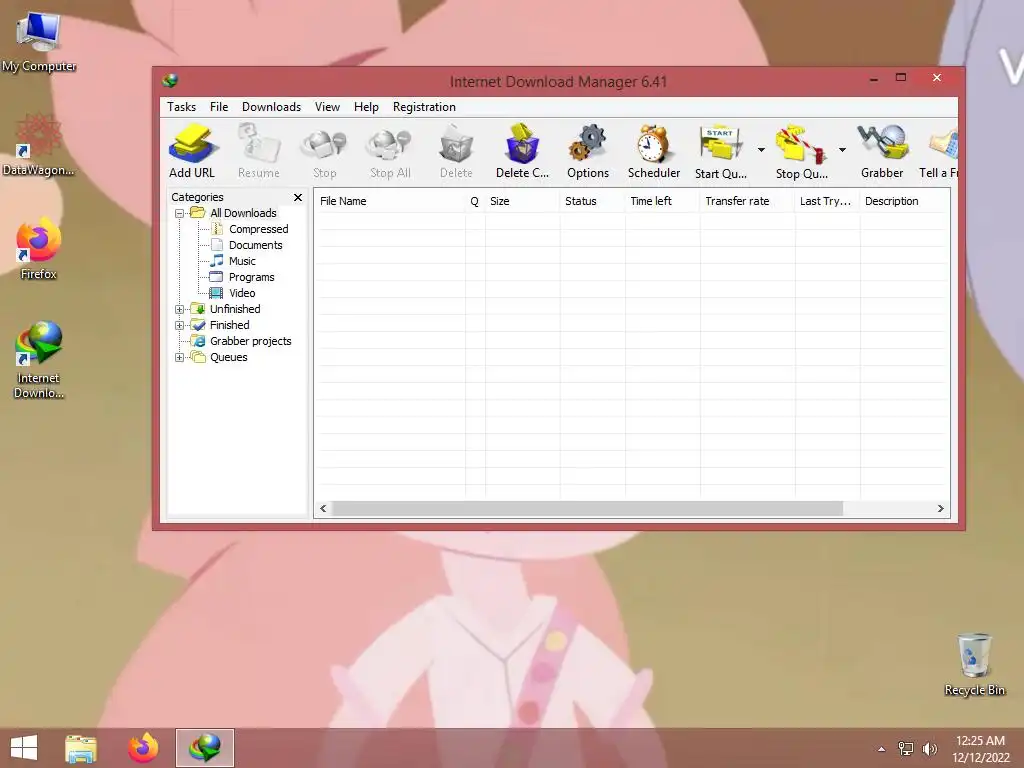Open the Registration menu

click(x=424, y=107)
